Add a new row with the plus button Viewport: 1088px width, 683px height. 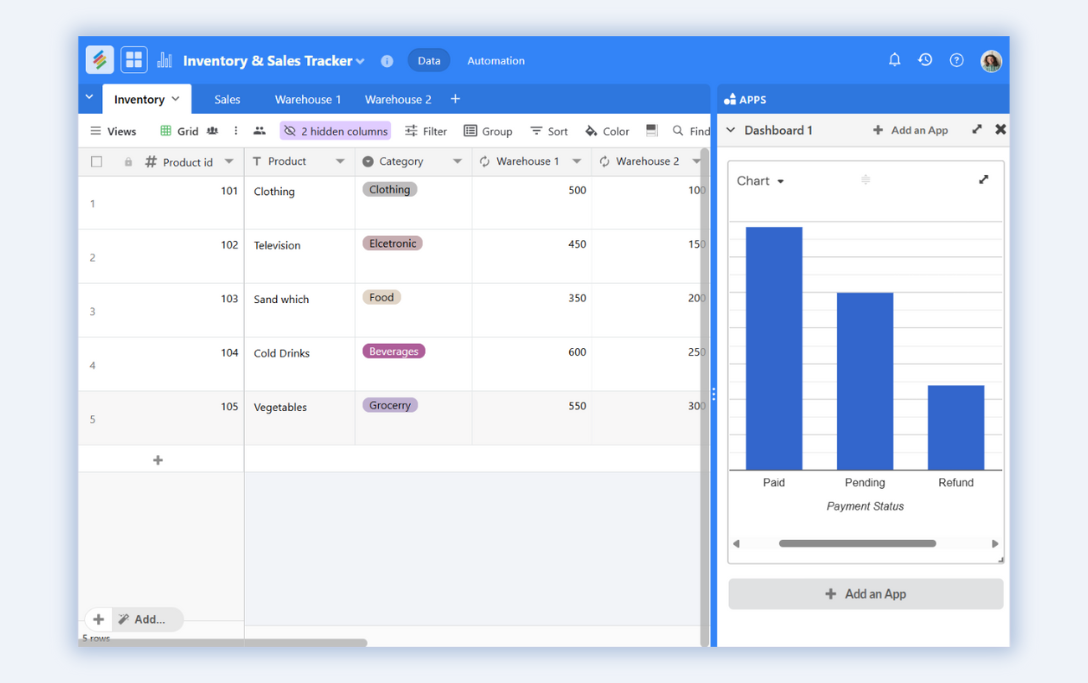(x=157, y=460)
